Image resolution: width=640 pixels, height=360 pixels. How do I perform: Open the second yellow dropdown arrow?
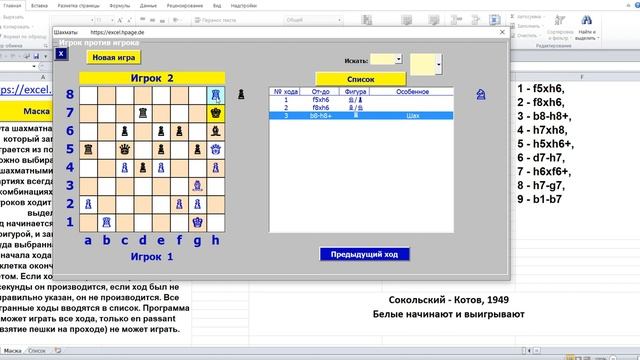438,64
